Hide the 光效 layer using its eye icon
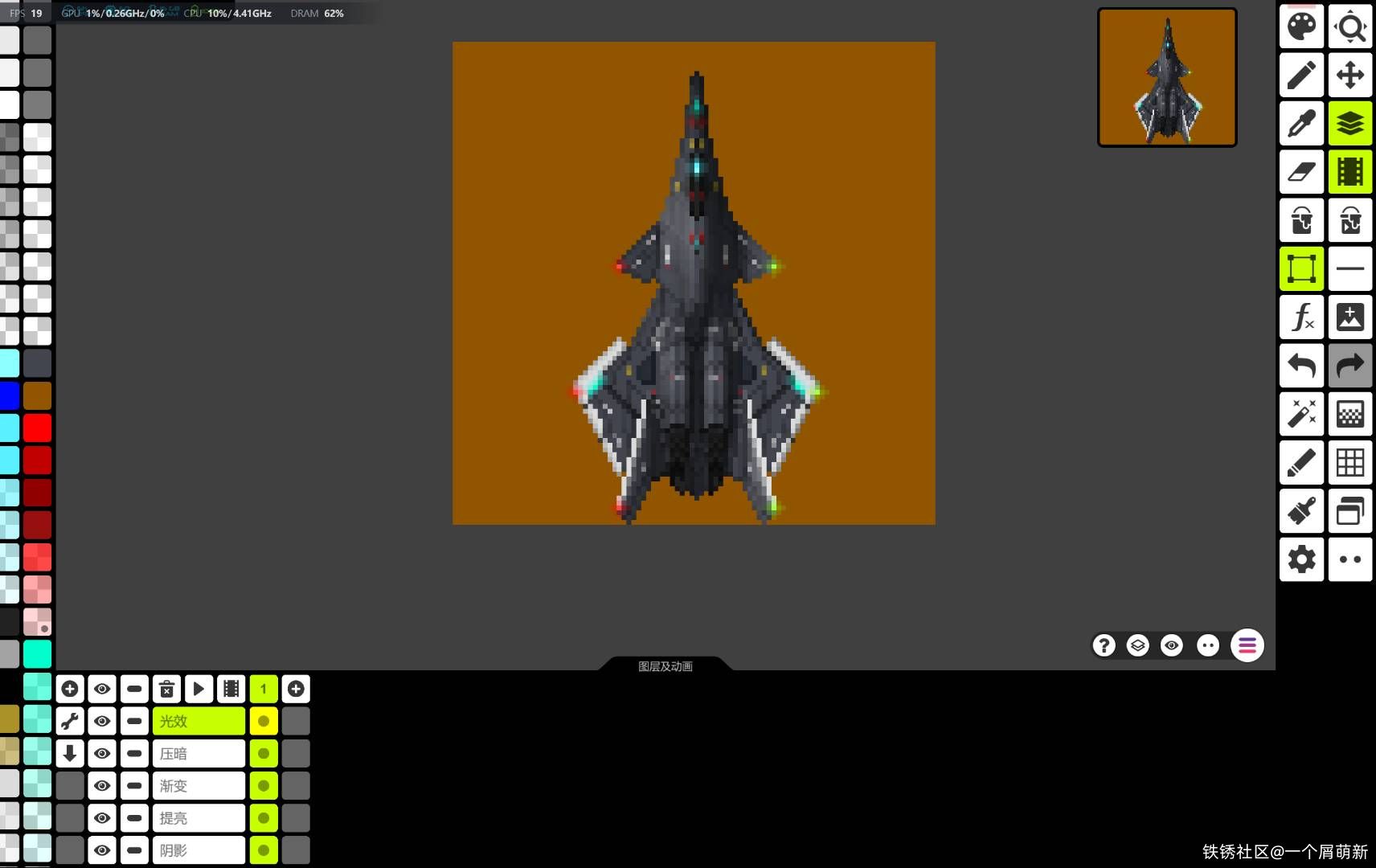The width and height of the screenshot is (1376, 868). click(102, 721)
